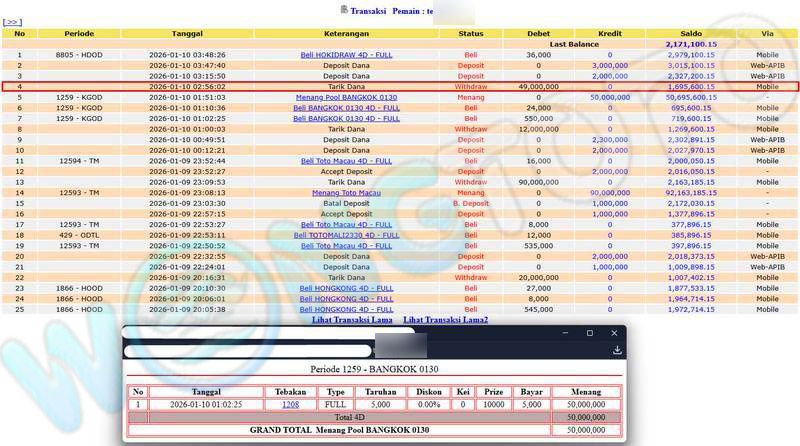
Task: Maximize the popup window
Action: point(589,333)
